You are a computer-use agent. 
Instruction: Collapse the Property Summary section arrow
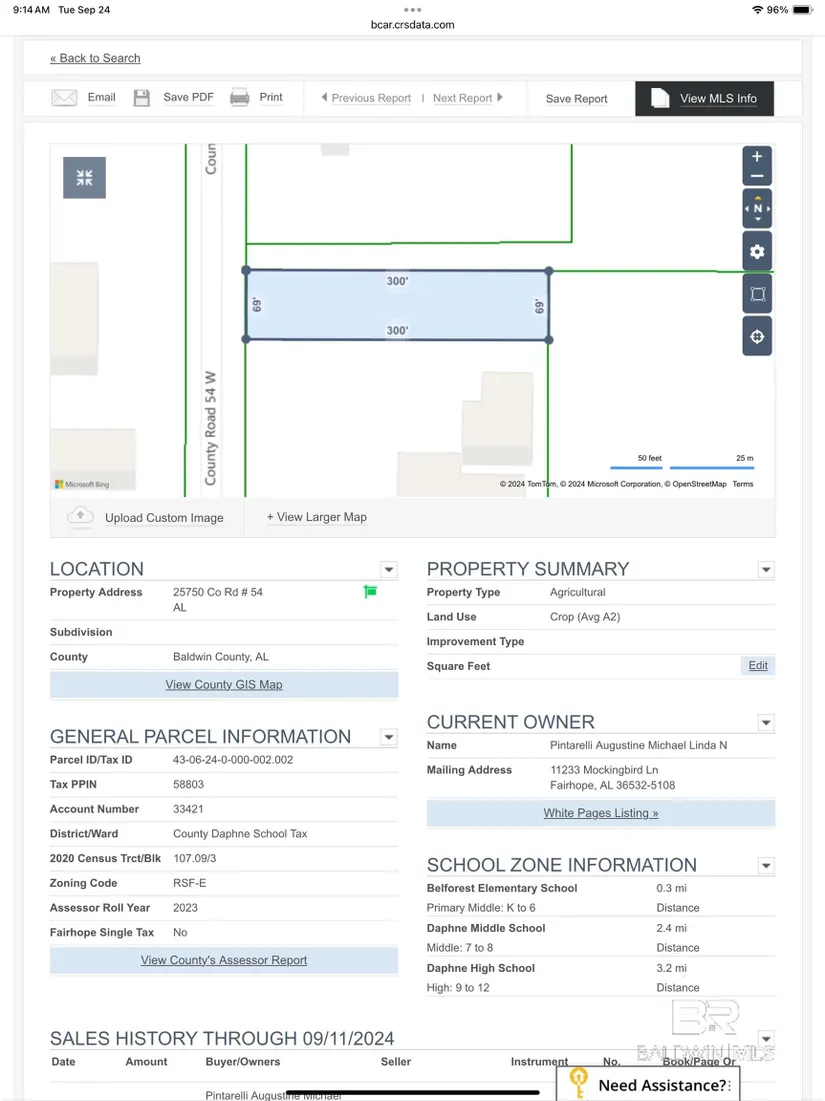tap(766, 570)
